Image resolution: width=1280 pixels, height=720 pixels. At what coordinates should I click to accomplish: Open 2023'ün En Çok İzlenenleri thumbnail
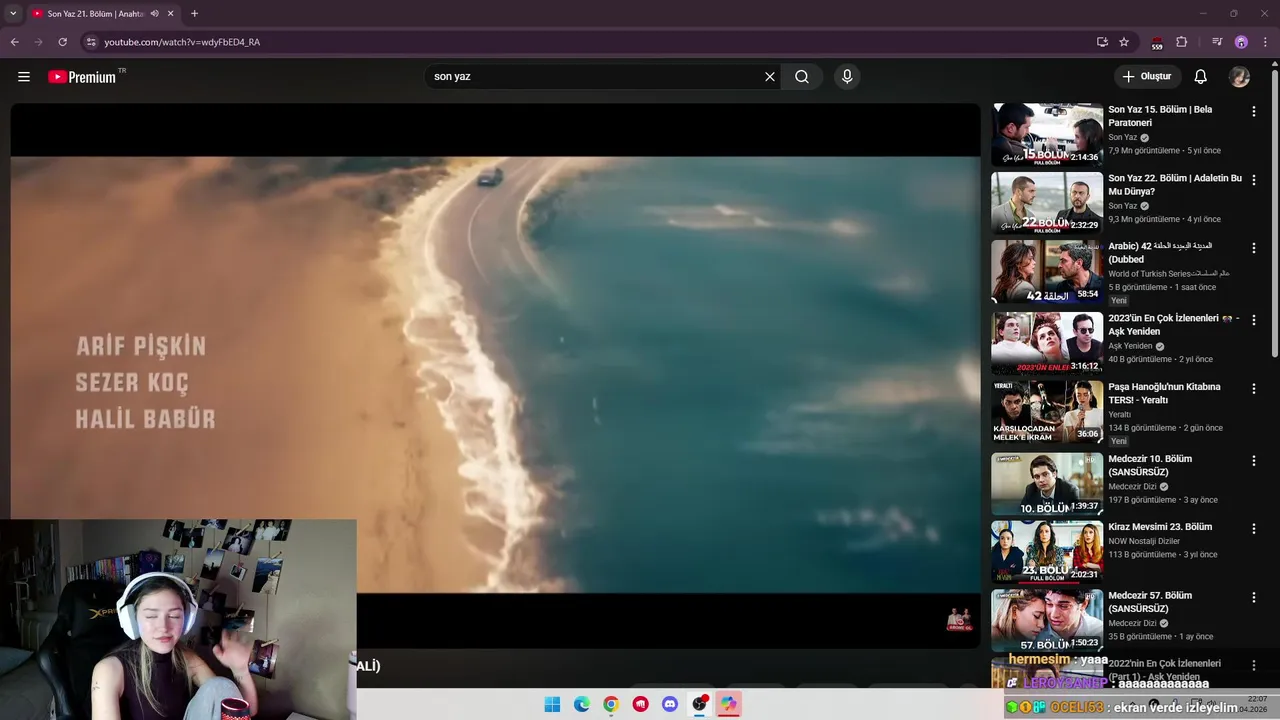(x=1047, y=343)
